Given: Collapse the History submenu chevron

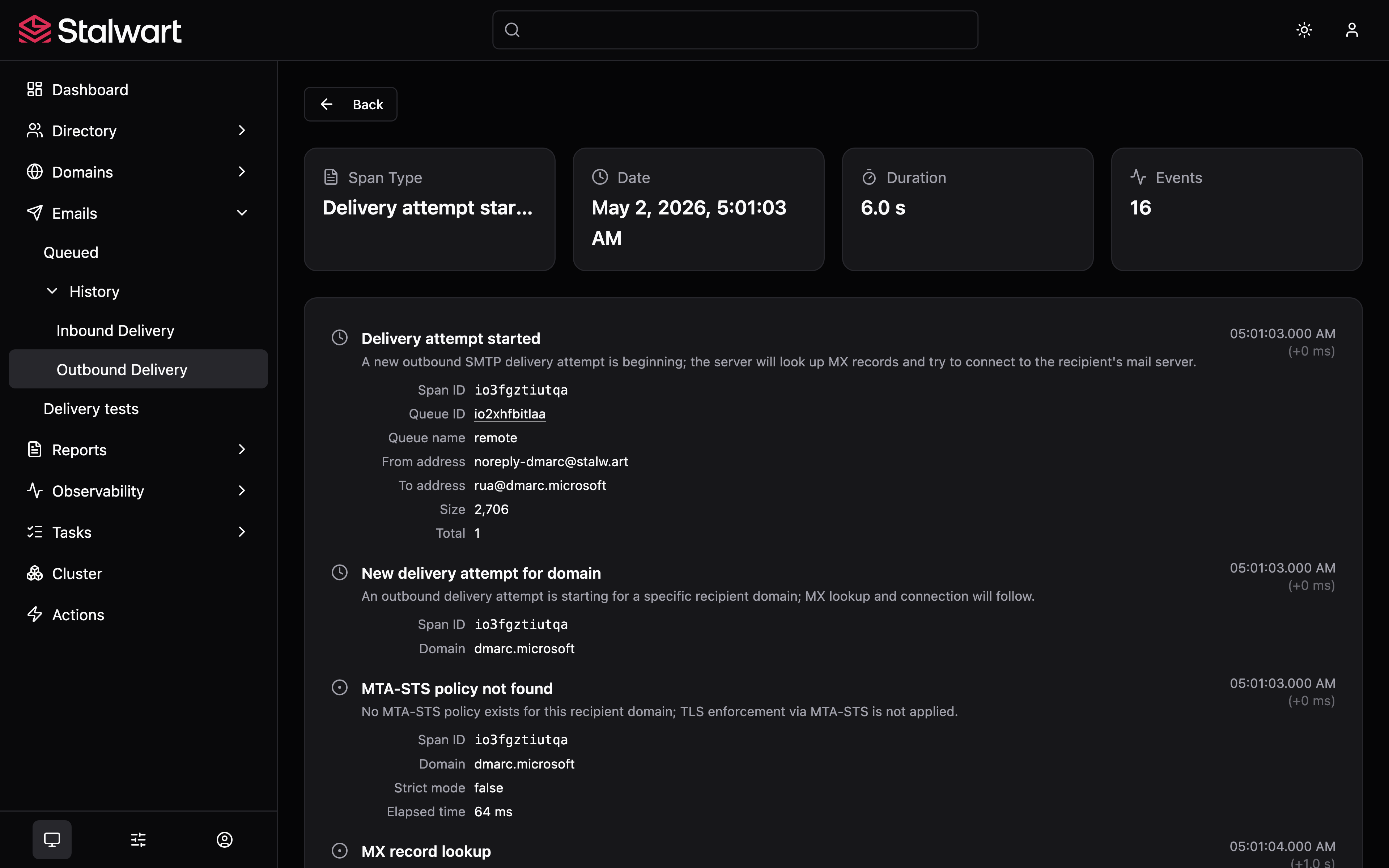Looking at the screenshot, I should point(52,291).
